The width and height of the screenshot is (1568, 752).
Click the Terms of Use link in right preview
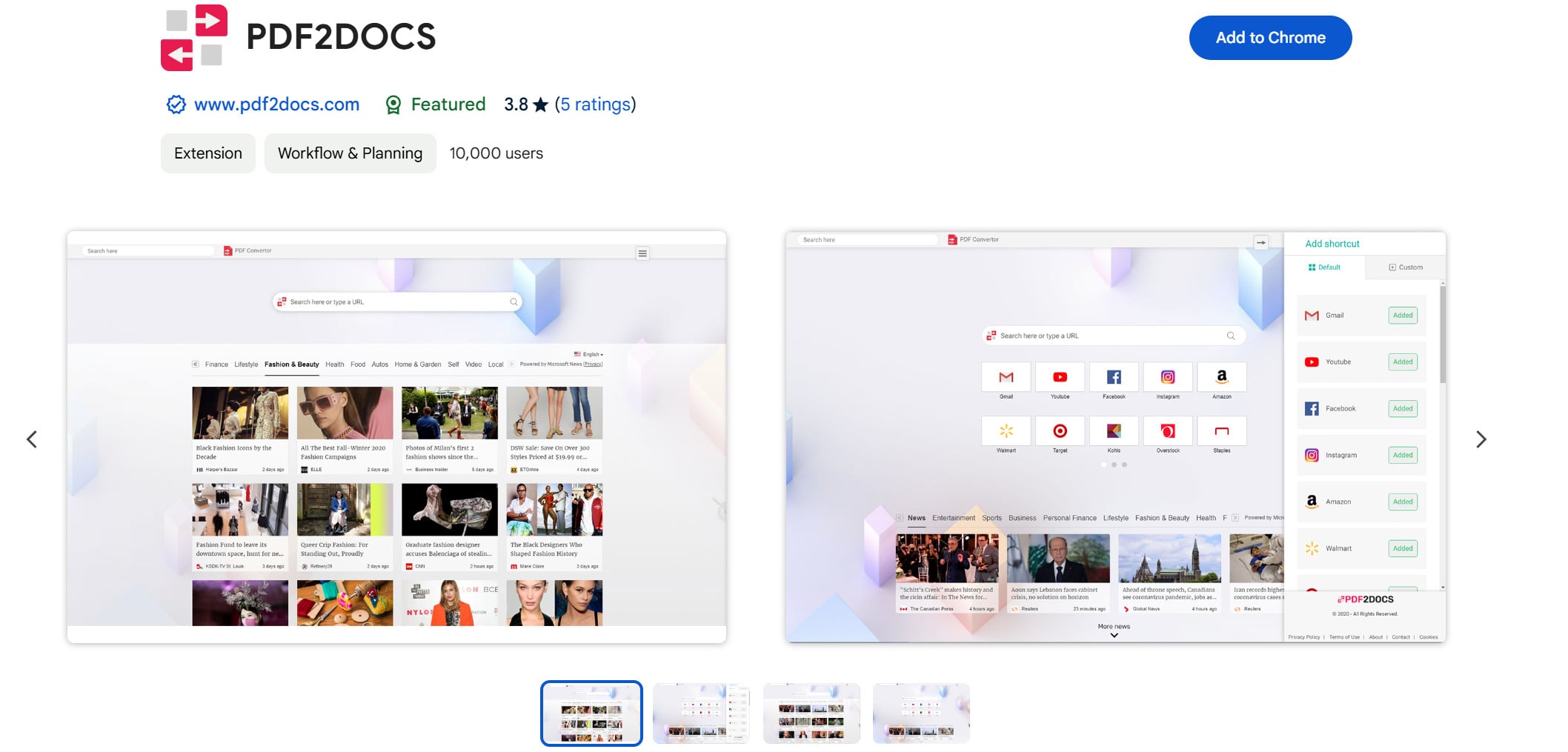coord(1344,637)
